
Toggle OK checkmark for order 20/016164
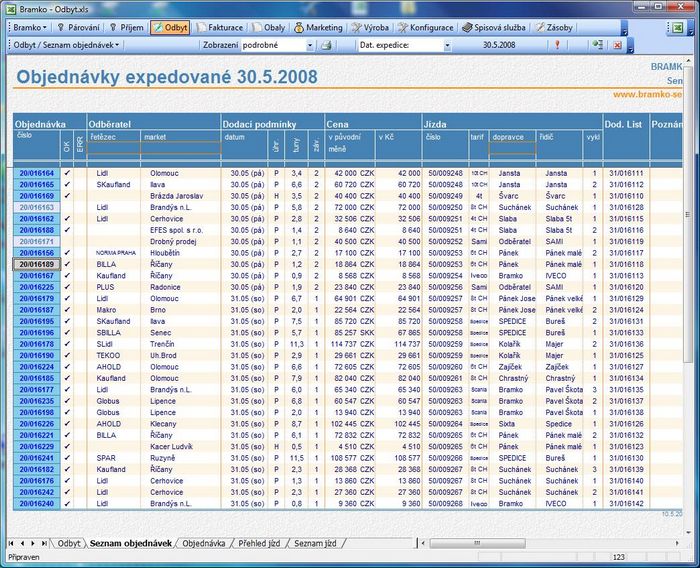tap(67, 173)
